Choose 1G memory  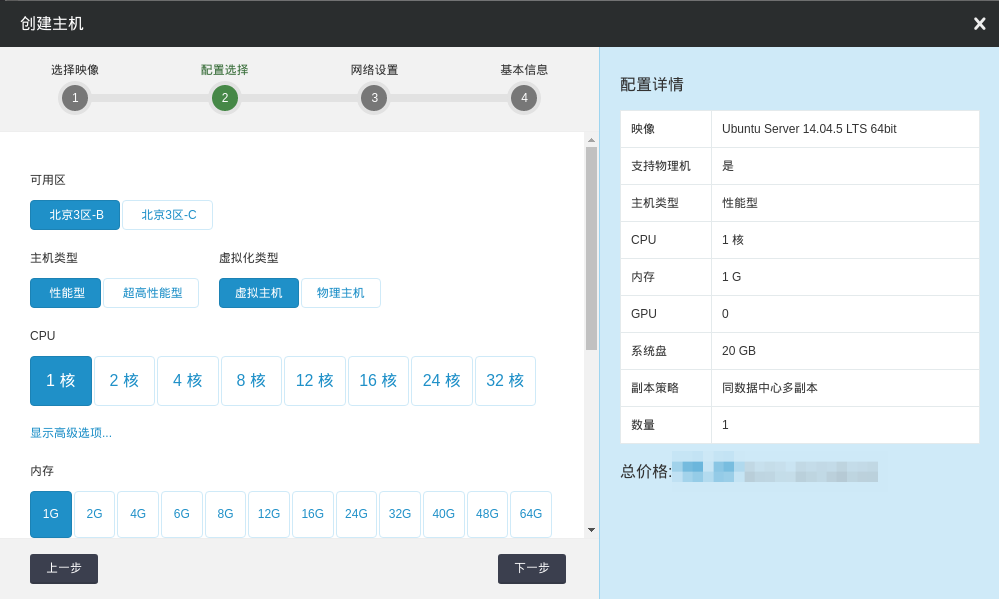(51, 514)
